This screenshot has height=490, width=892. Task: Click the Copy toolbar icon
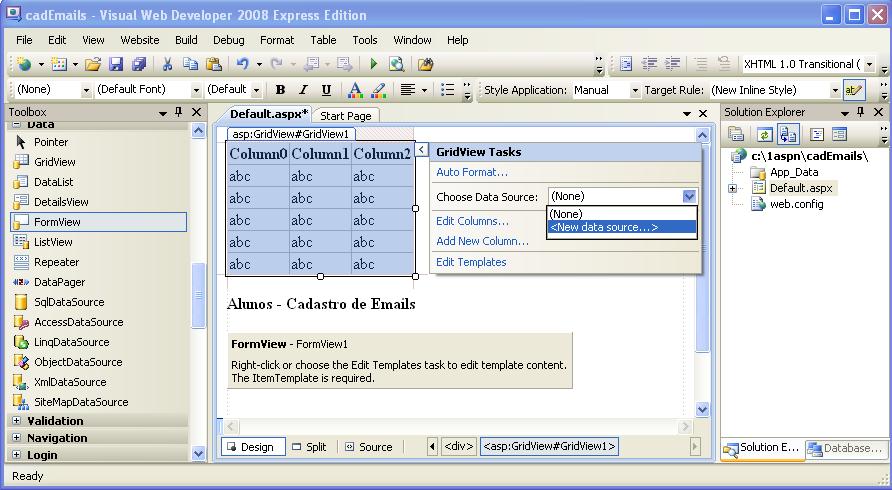click(x=191, y=64)
